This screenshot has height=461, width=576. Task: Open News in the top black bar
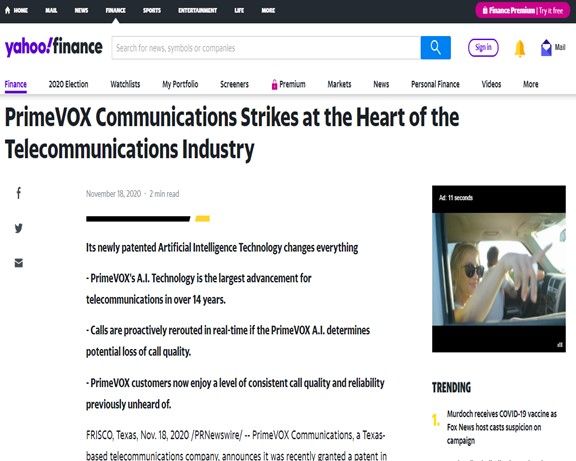click(x=81, y=11)
